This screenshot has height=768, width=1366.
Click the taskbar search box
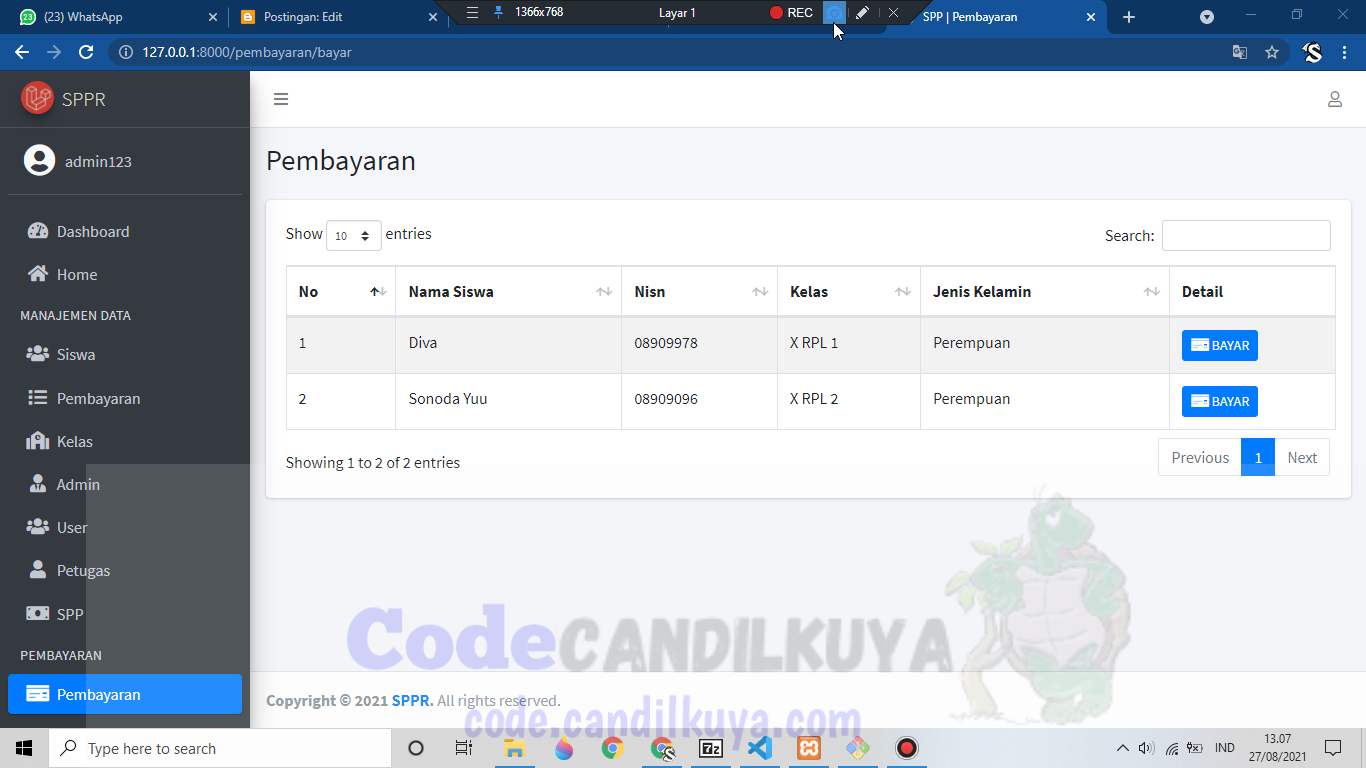pos(220,748)
